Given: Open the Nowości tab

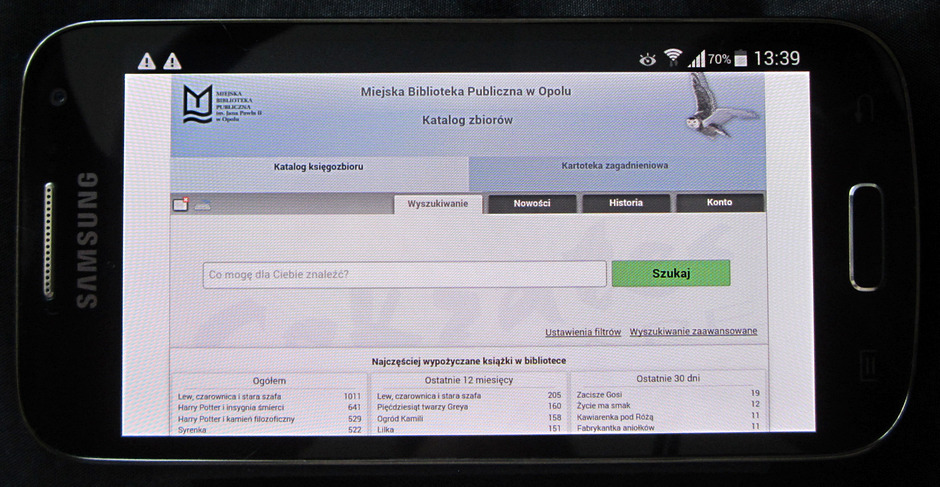Looking at the screenshot, I should [532, 203].
